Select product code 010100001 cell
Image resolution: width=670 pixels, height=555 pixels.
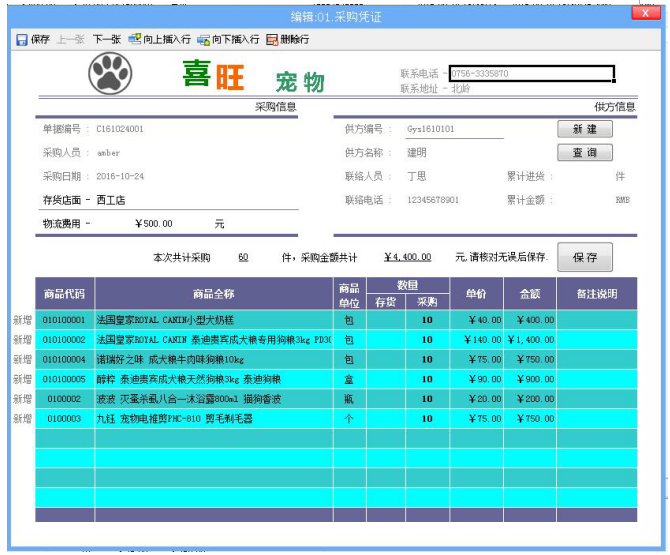65,320
